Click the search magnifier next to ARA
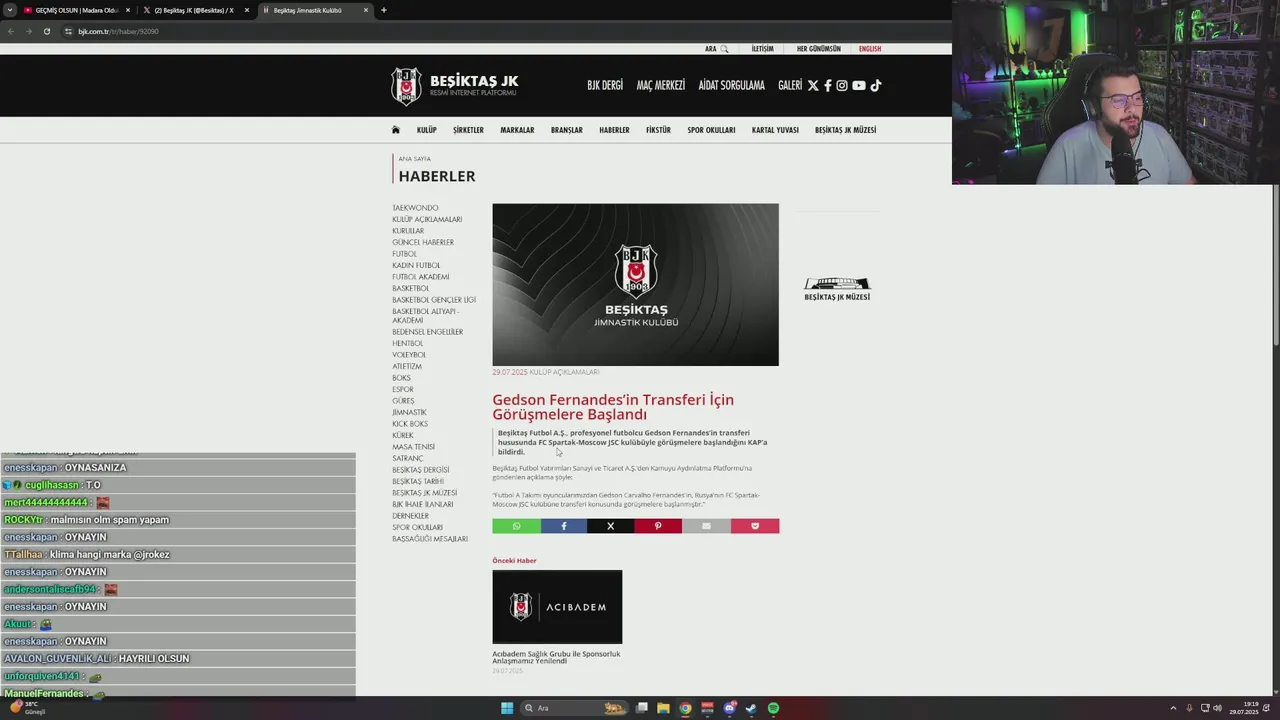The height and width of the screenshot is (720, 1280). (x=724, y=49)
